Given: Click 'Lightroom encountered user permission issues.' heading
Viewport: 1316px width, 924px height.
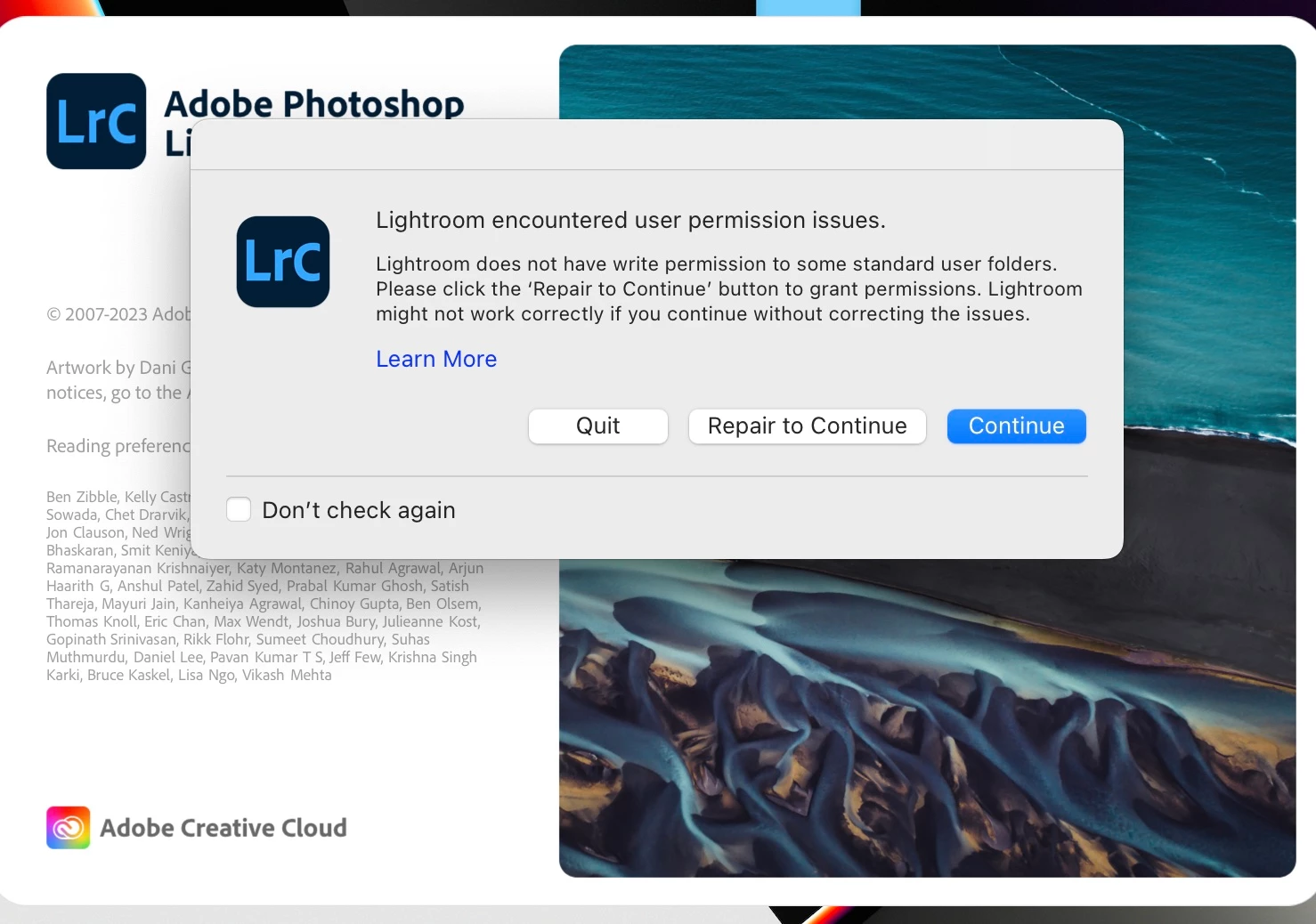Looking at the screenshot, I should coord(630,220).
